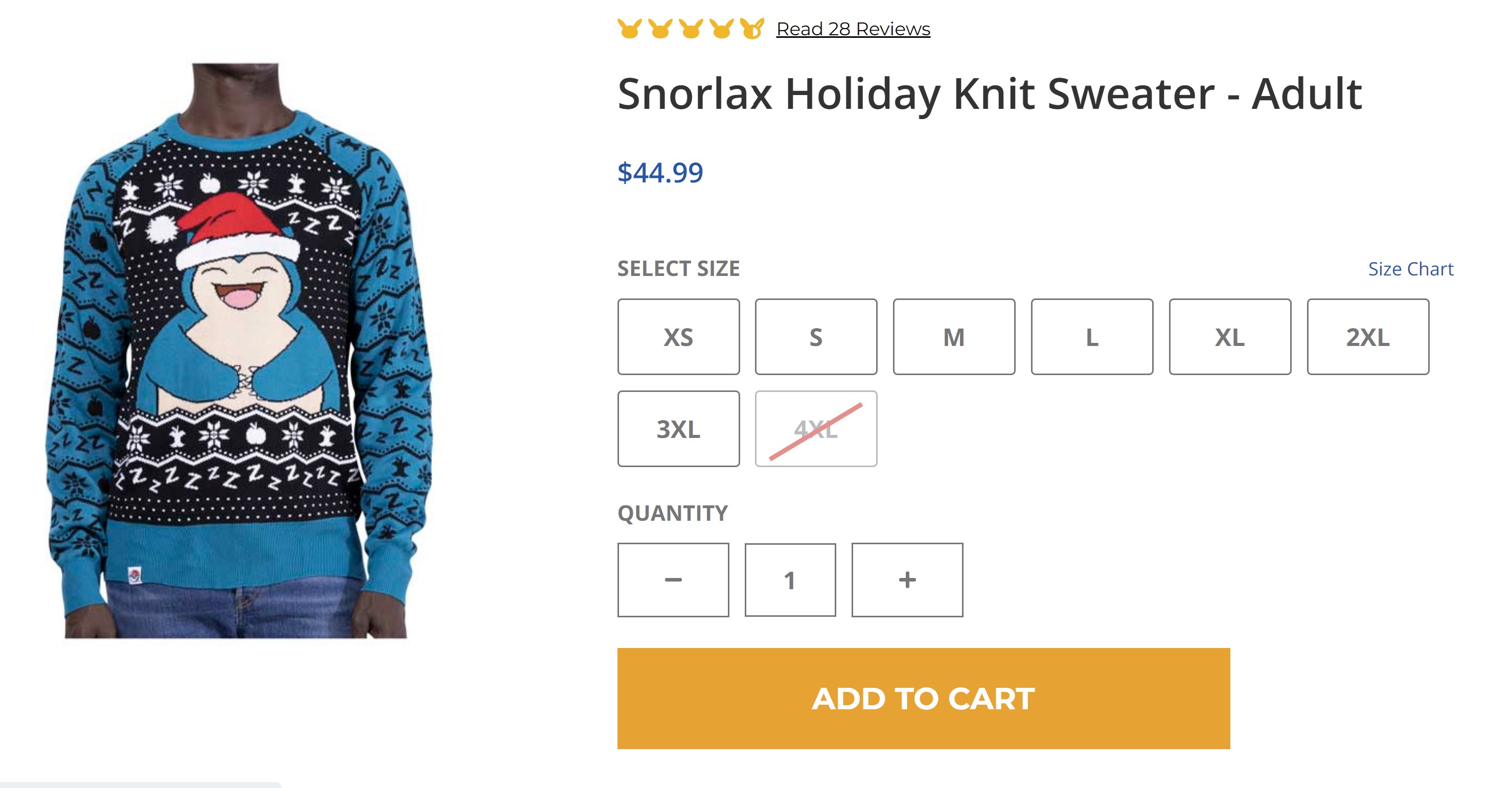Select the 2XL size
Viewport: 1512px width, 788px height.
coord(1368,337)
